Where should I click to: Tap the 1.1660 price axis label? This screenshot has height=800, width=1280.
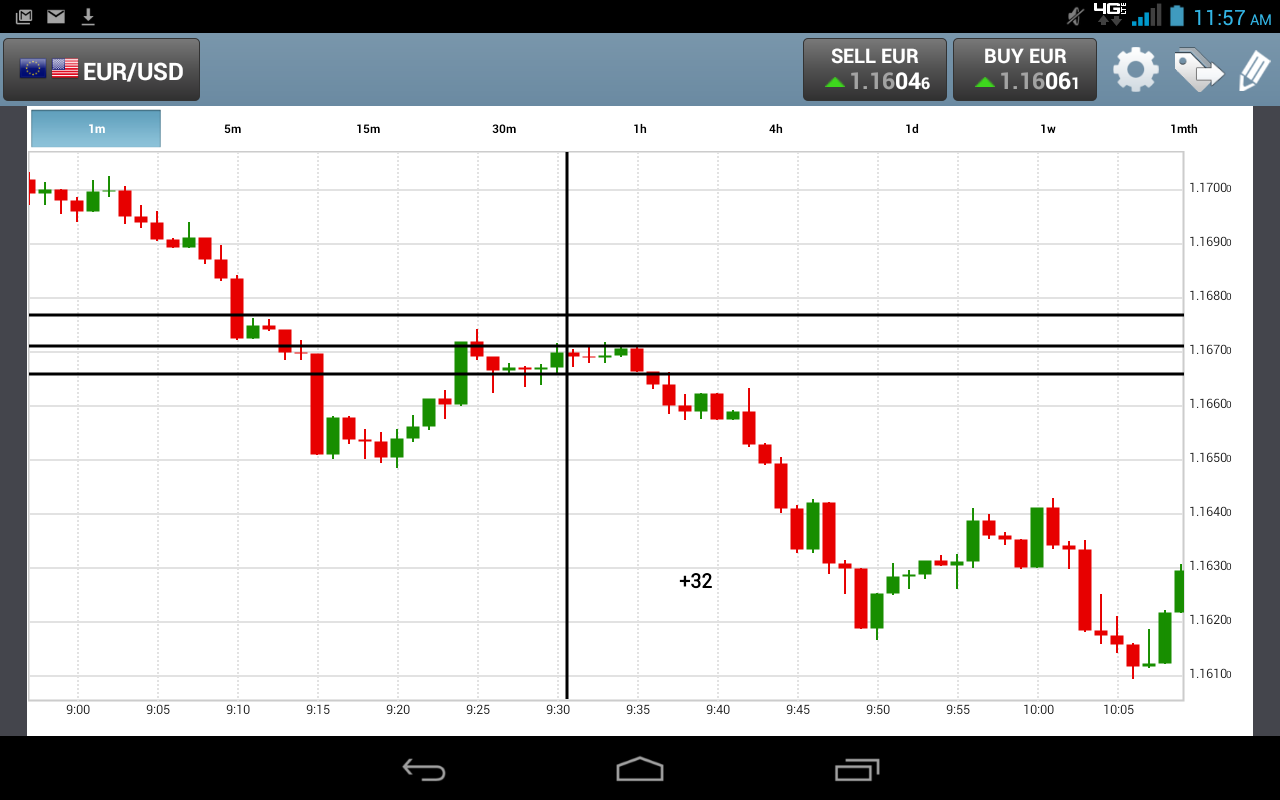1210,404
